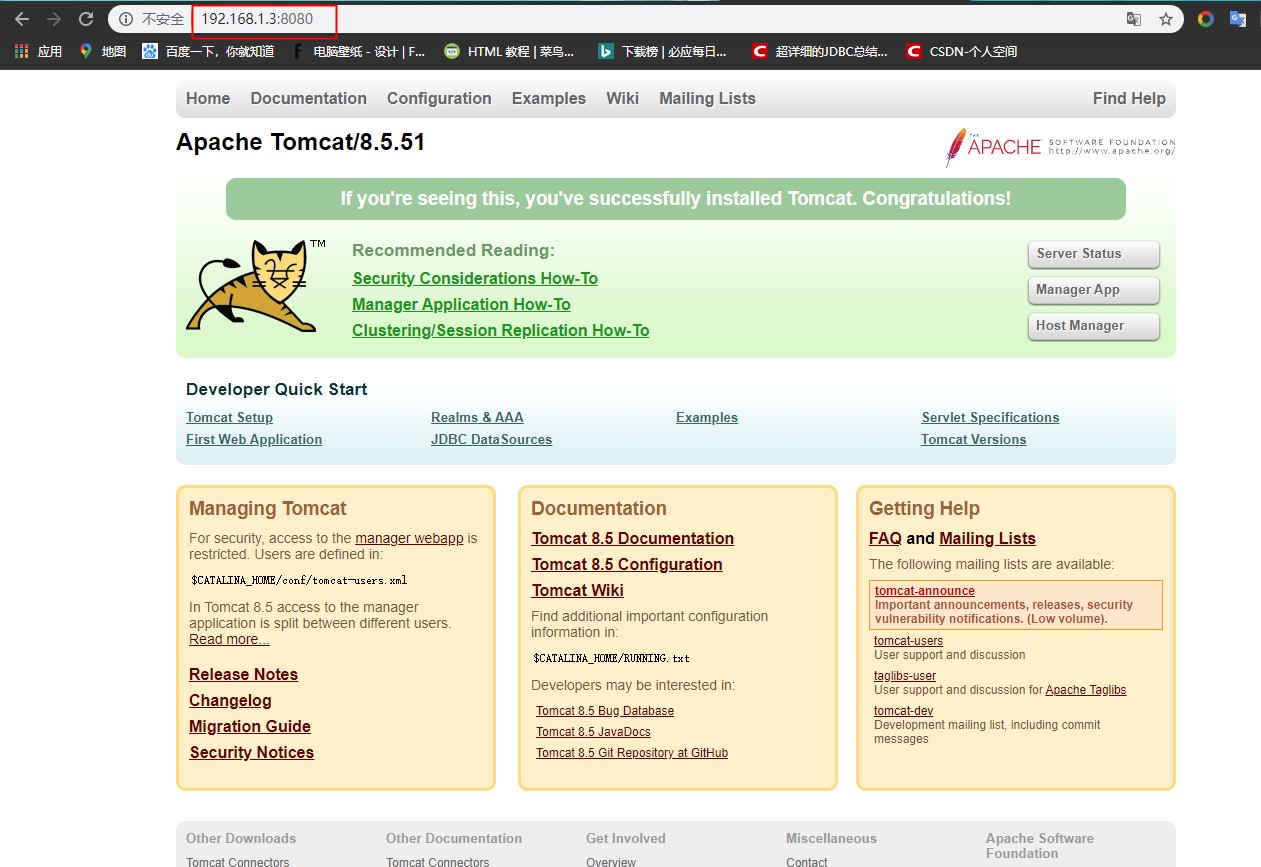The height and width of the screenshot is (867, 1261).
Task: Open Tomcat 8.5 JavaDocs link
Action: [593, 732]
